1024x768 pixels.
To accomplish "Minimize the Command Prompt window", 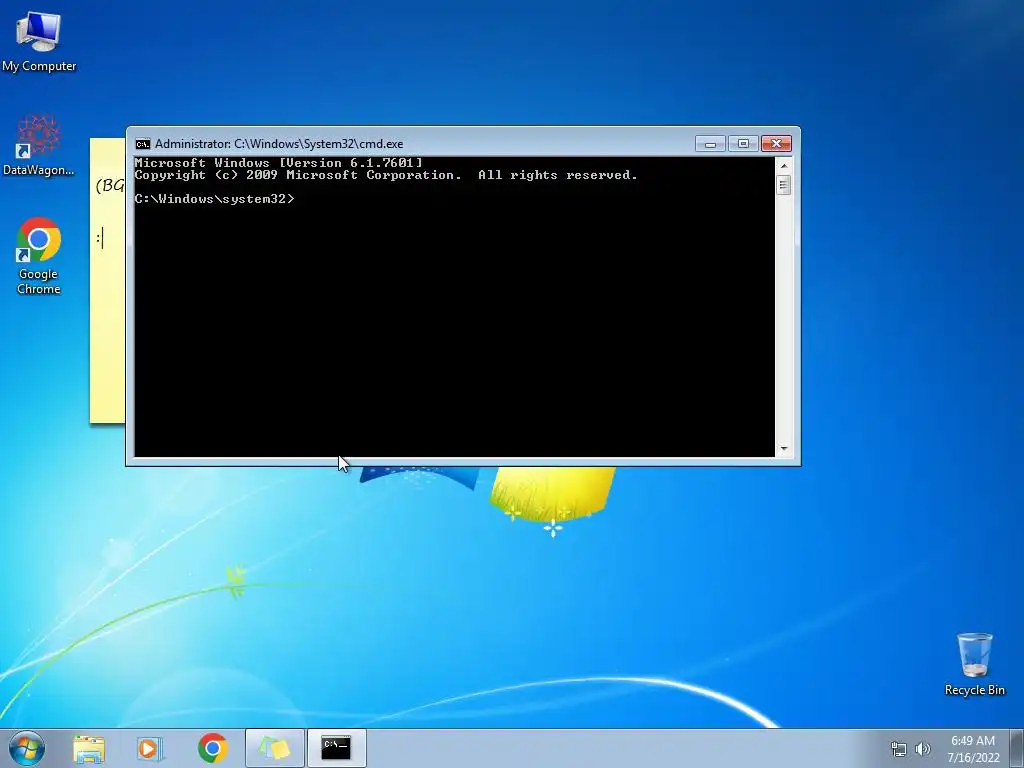I will pyautogui.click(x=710, y=144).
